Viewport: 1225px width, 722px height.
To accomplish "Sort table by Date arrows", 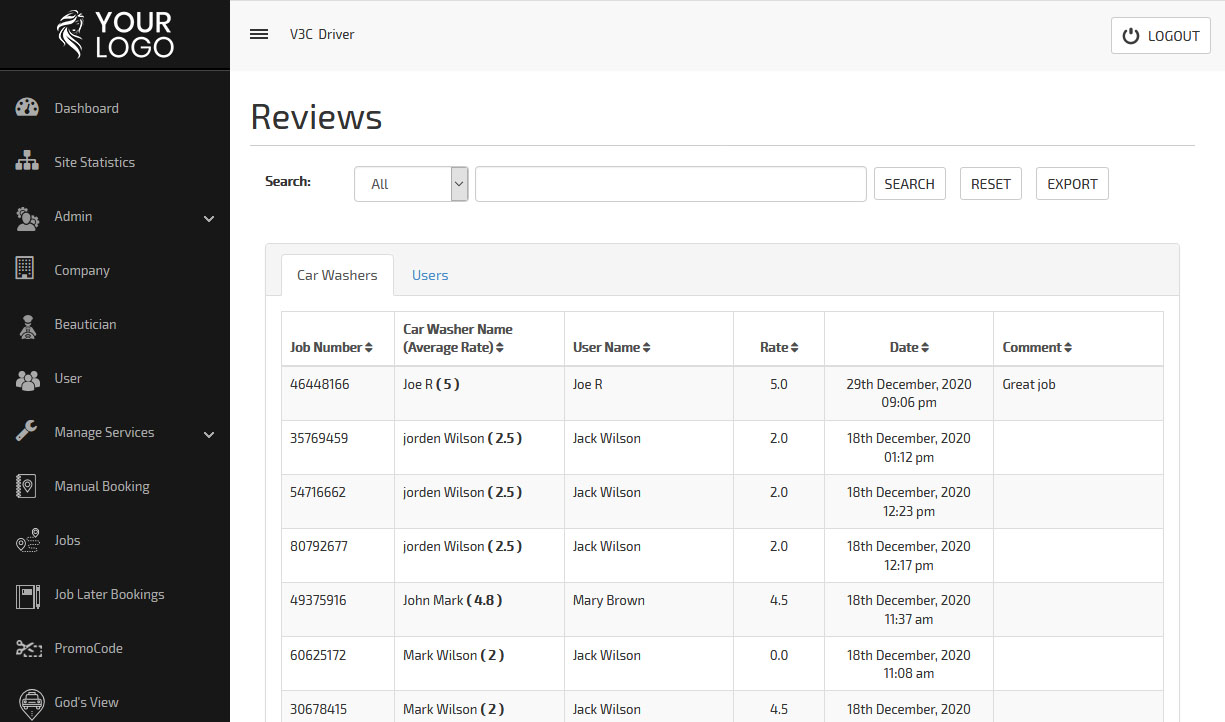I will click(x=925, y=347).
